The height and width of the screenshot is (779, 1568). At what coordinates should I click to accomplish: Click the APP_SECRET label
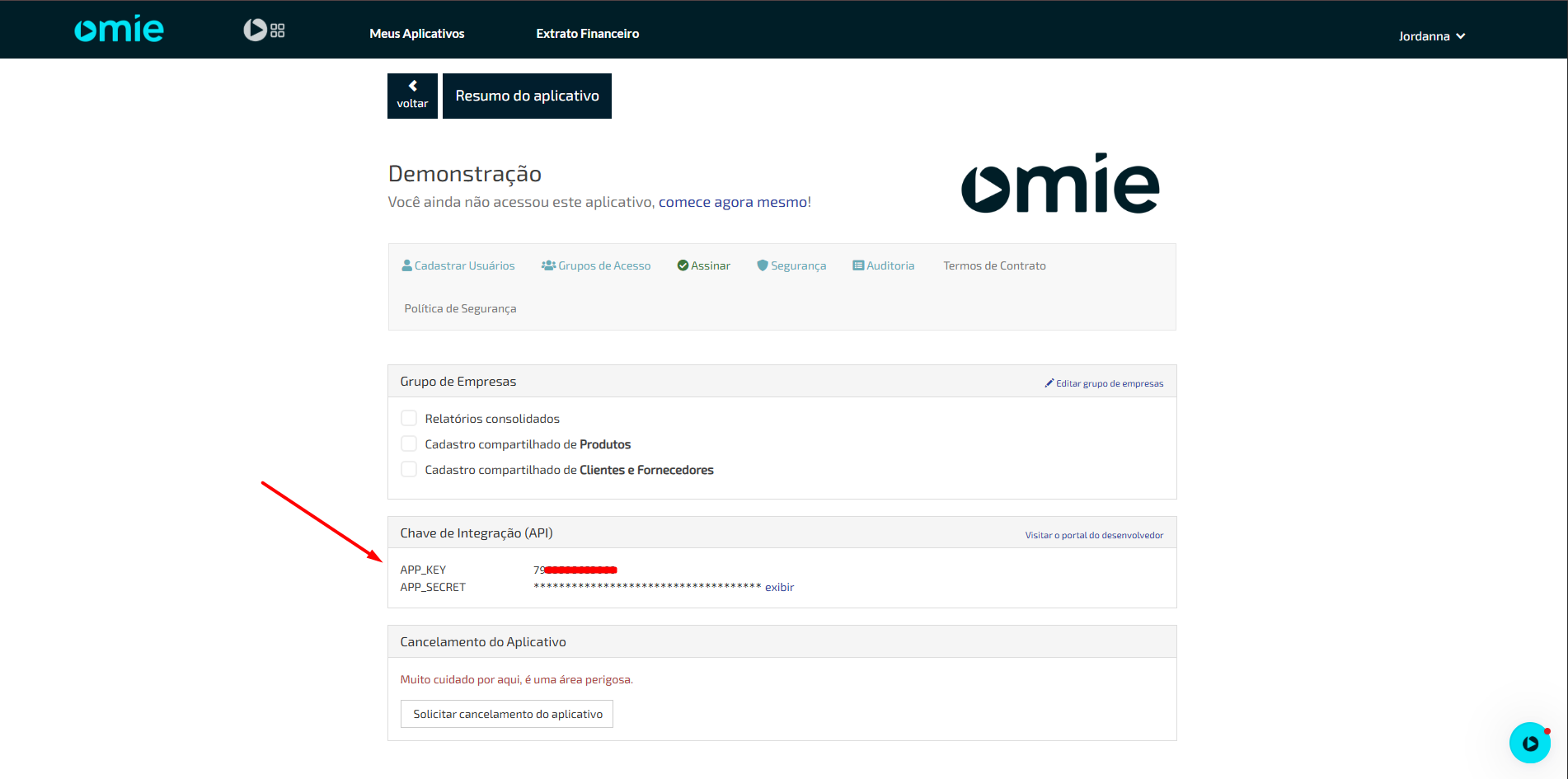[x=433, y=587]
